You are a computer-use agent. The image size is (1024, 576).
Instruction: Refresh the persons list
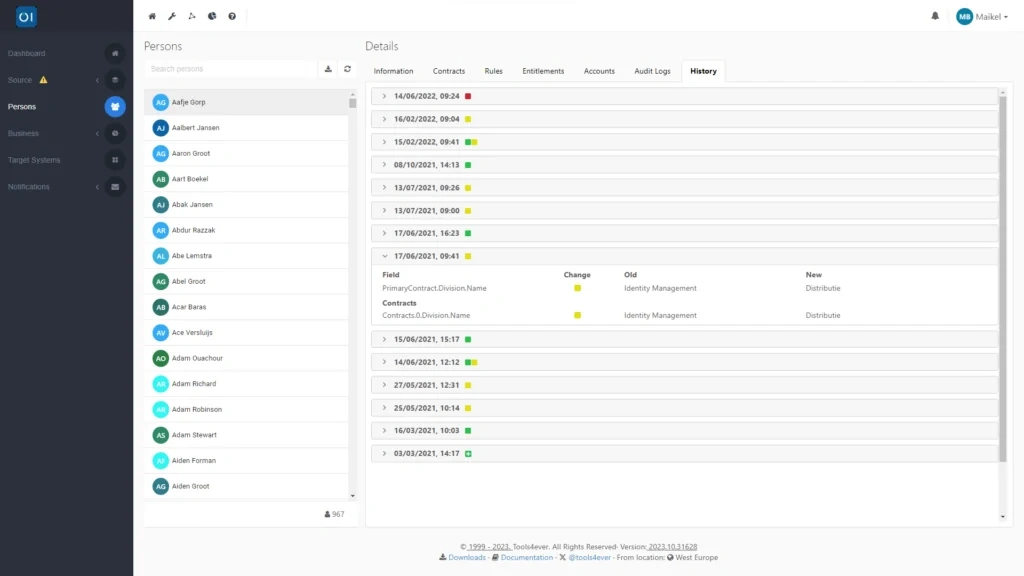pyautogui.click(x=347, y=69)
